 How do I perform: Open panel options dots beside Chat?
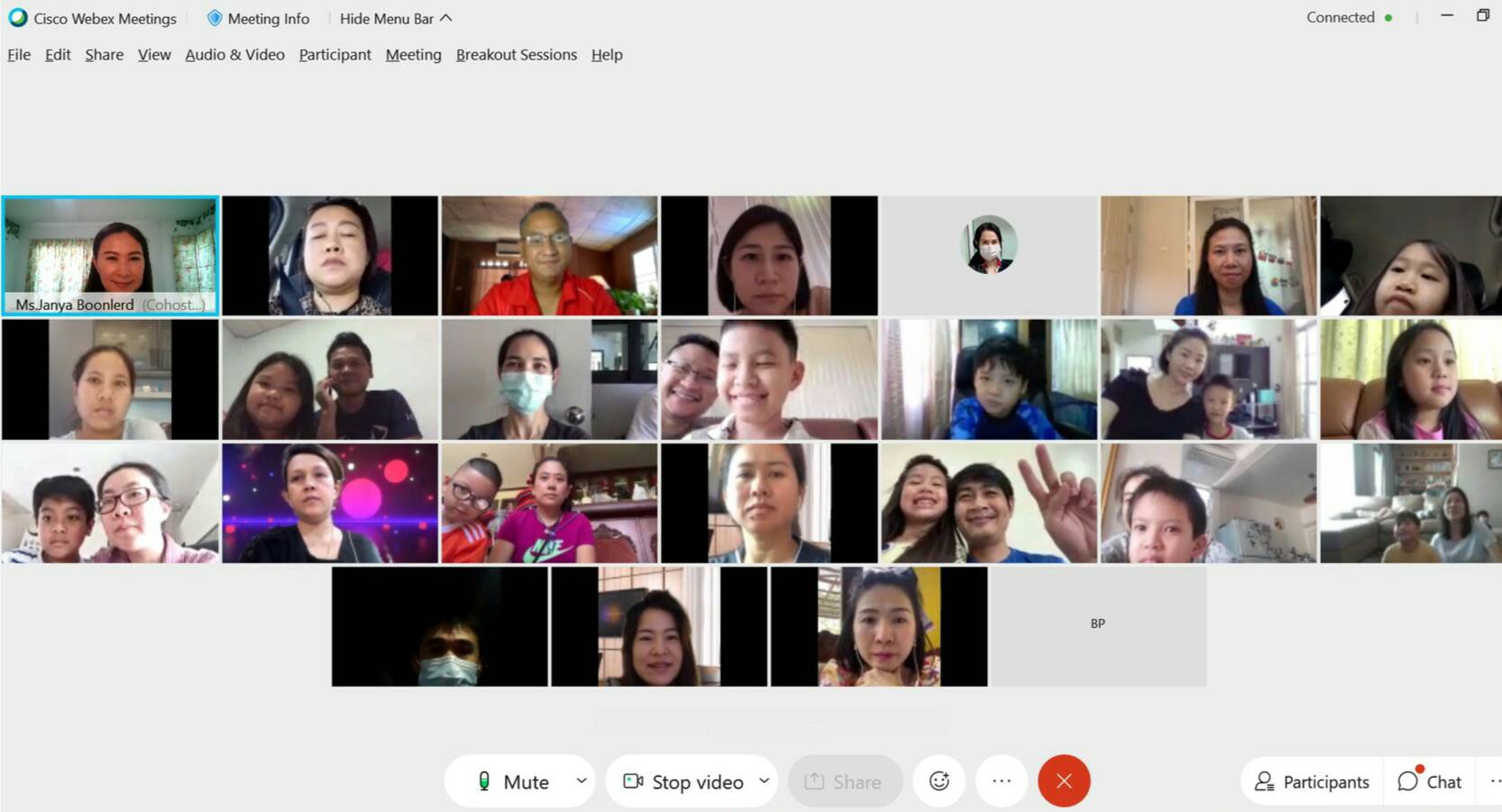click(1495, 782)
